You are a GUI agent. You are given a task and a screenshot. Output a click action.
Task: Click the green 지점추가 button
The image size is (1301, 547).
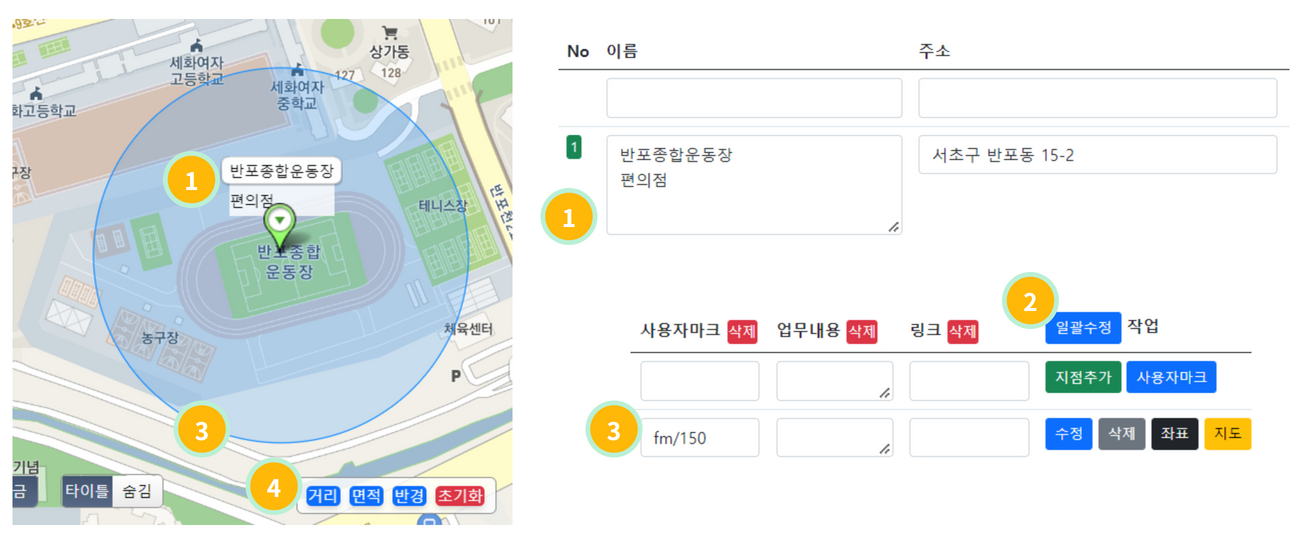1083,377
